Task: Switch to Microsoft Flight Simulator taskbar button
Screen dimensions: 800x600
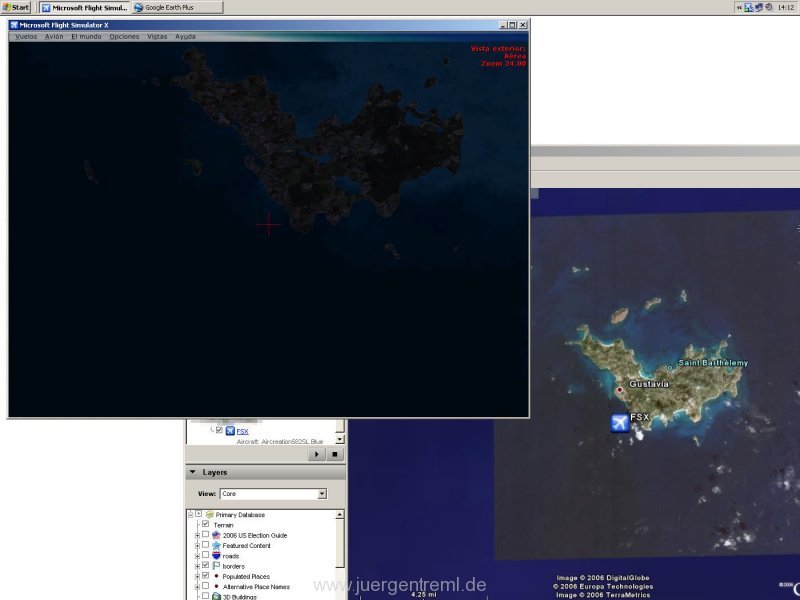Action: pyautogui.click(x=84, y=8)
